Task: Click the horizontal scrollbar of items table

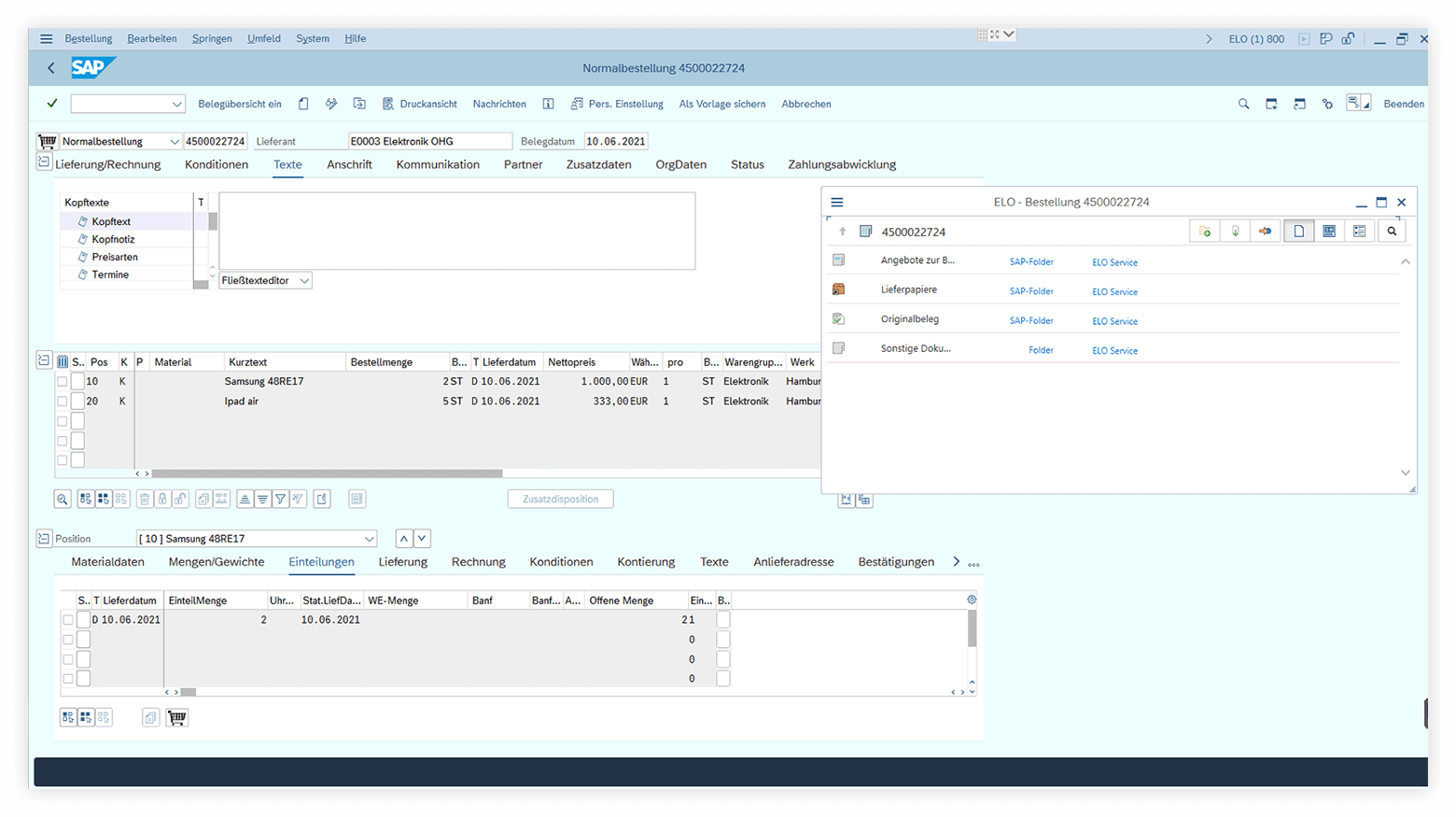Action: pyautogui.click(x=327, y=473)
